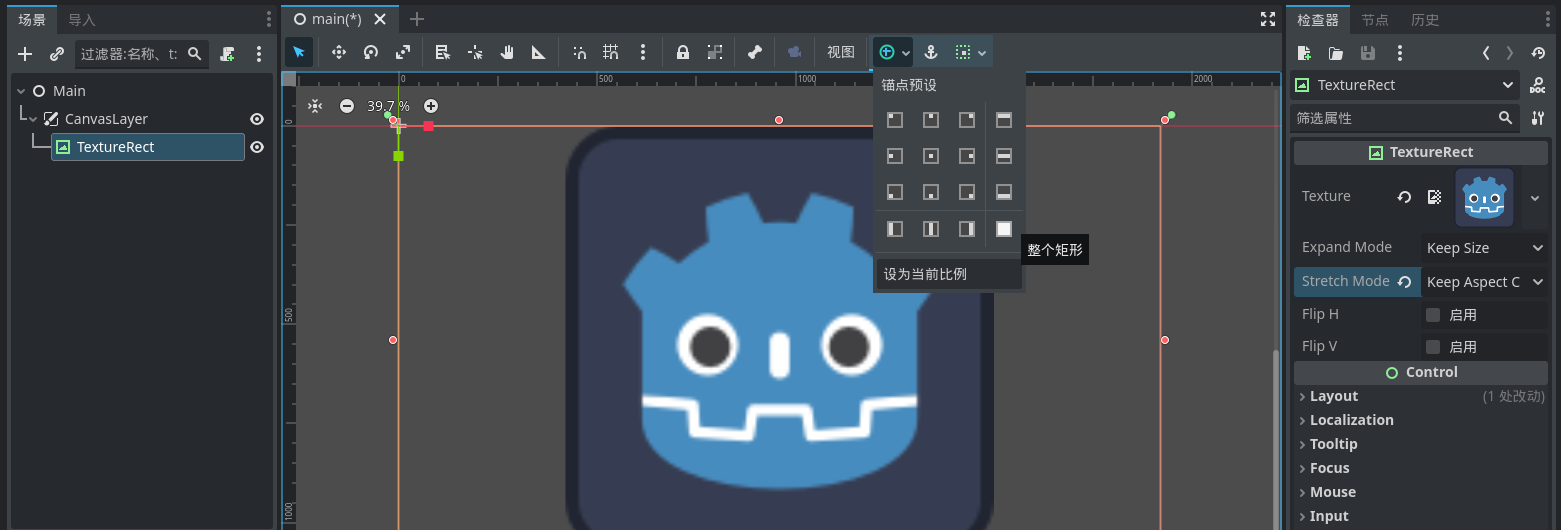Image resolution: width=1561 pixels, height=530 pixels.
Task: Open documentation with the DOC icon
Action: tap(1537, 85)
